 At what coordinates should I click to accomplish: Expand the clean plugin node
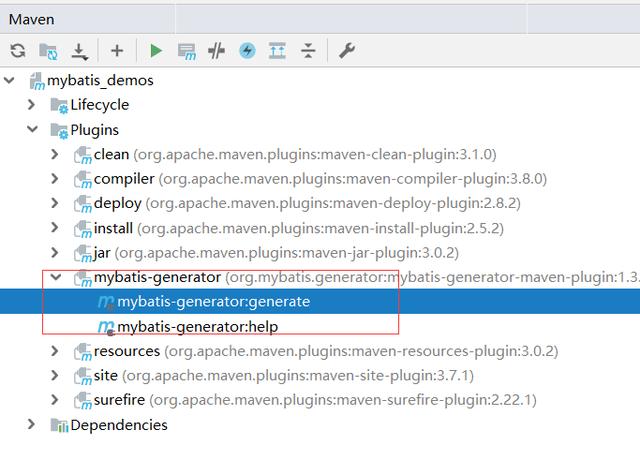55,154
